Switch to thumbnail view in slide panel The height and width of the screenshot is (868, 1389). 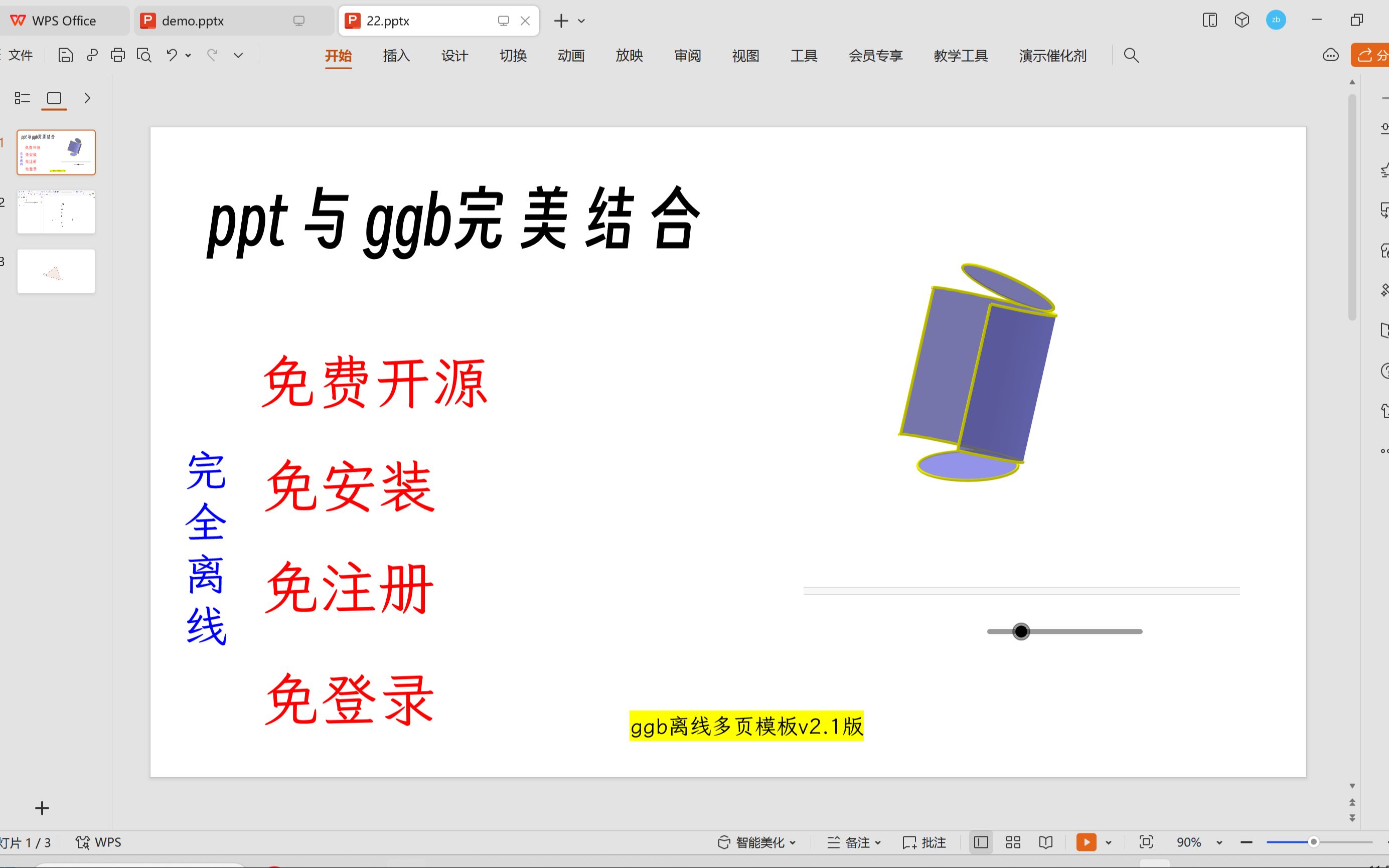pos(54,98)
